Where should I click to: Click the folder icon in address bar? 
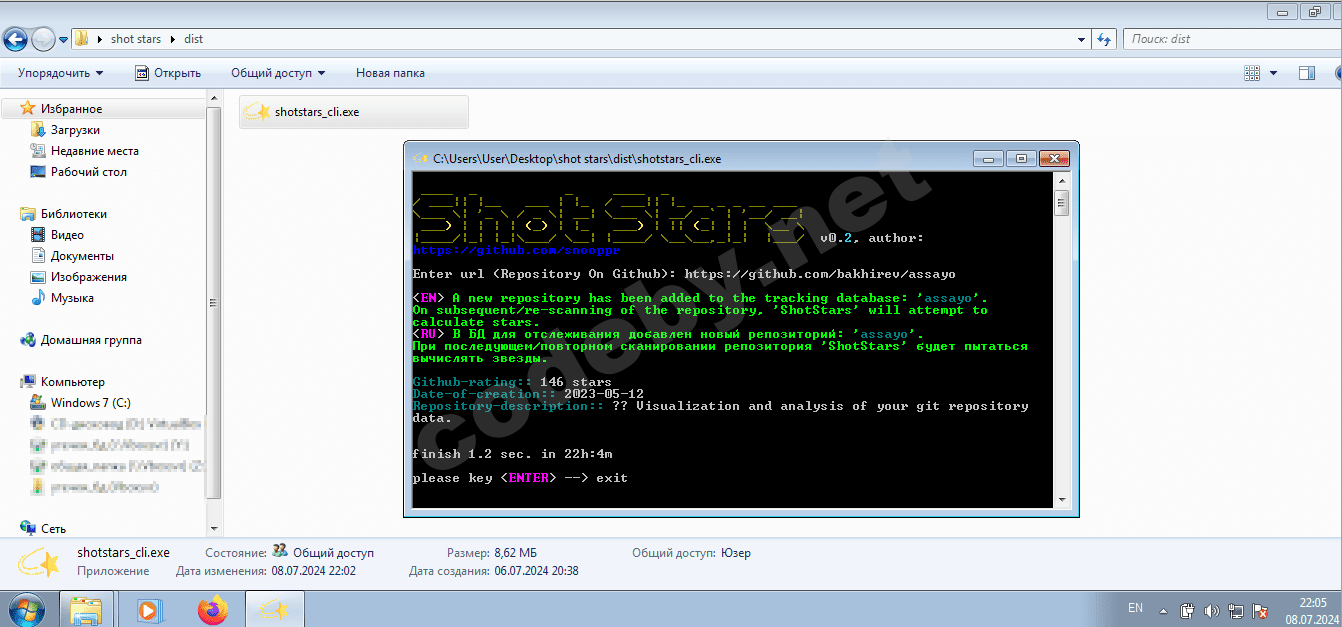82,39
